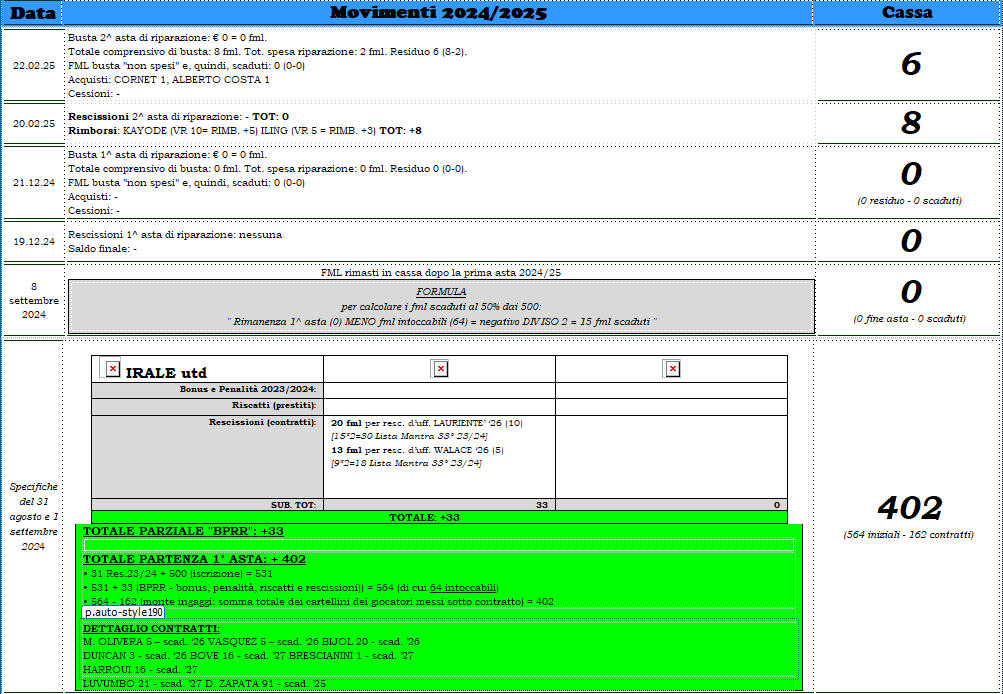The image size is (1003, 694).
Task: Click the date 22.02.25
Action: click(x=34, y=66)
